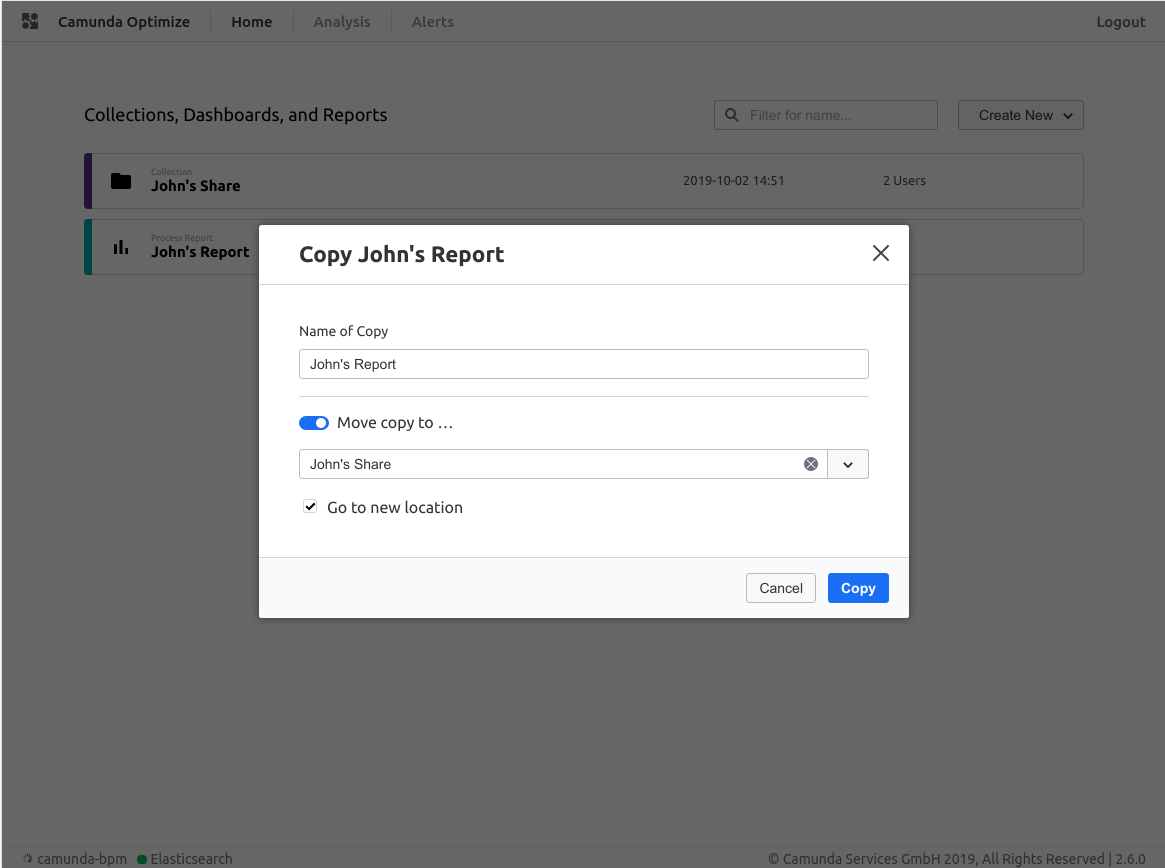Click the magnifier icon in the filter field
Viewport: 1165px width, 868px height.
point(732,115)
